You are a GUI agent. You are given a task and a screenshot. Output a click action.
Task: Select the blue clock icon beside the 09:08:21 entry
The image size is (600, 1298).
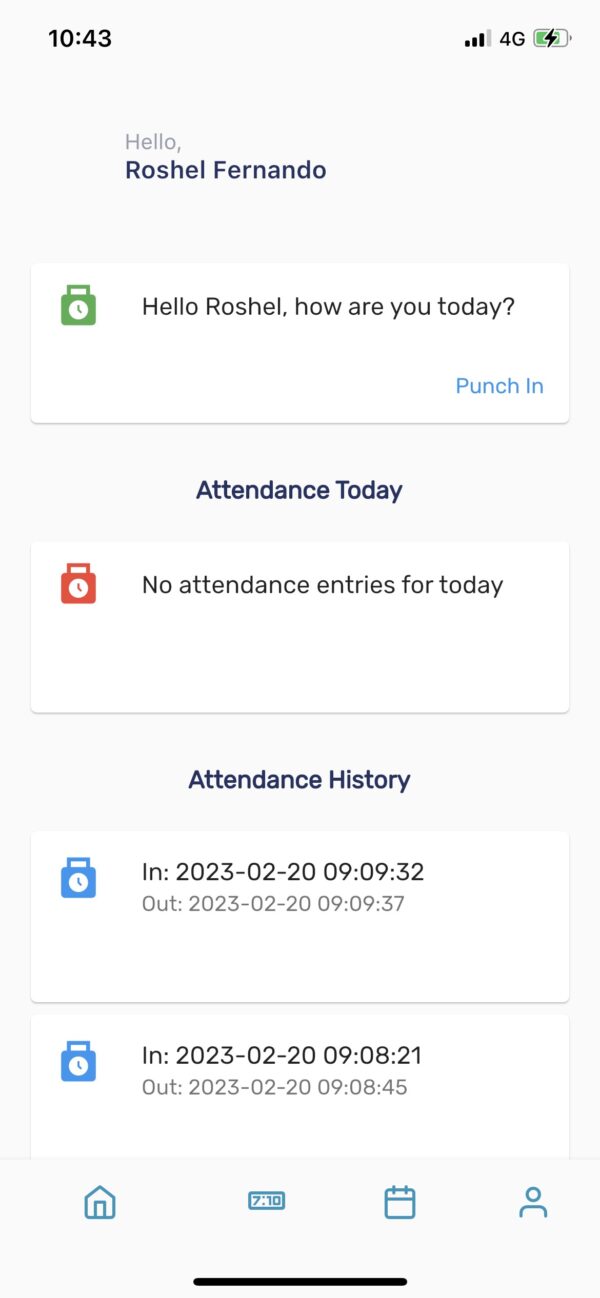(79, 1061)
